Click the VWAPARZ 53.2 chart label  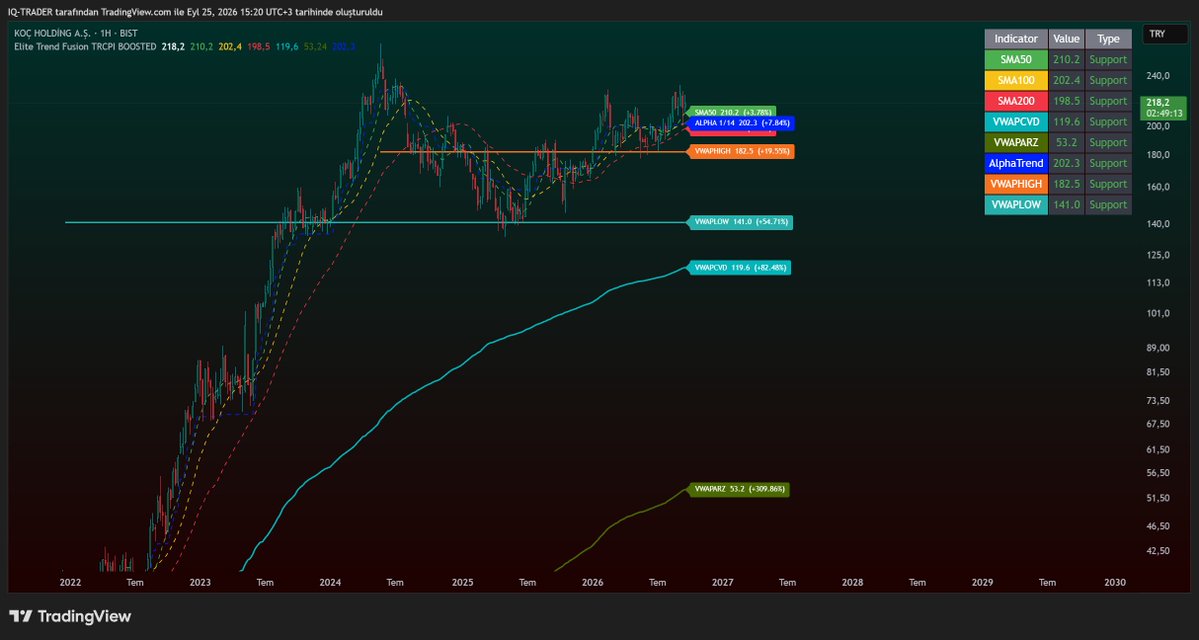pyautogui.click(x=738, y=489)
